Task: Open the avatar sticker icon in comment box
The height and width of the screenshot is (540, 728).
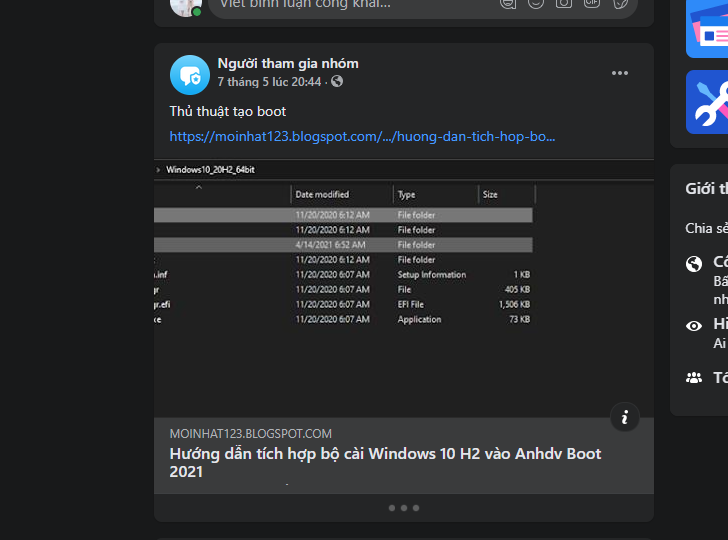Action: point(508,3)
